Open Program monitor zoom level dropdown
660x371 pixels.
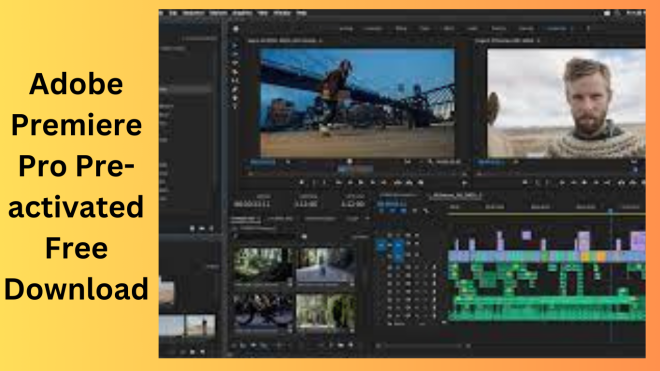tap(517, 162)
